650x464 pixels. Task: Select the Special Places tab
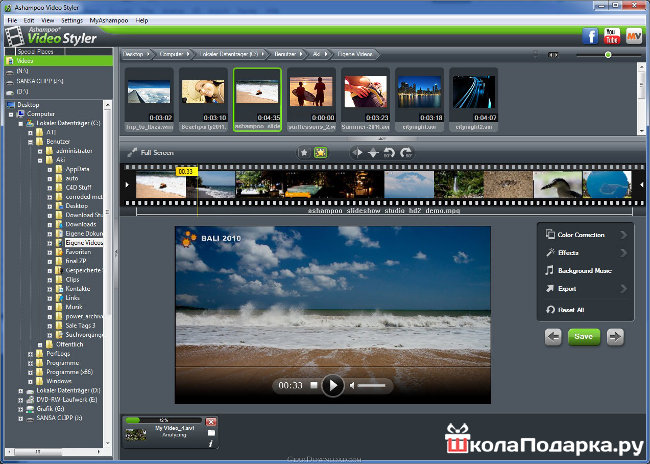[x=36, y=52]
